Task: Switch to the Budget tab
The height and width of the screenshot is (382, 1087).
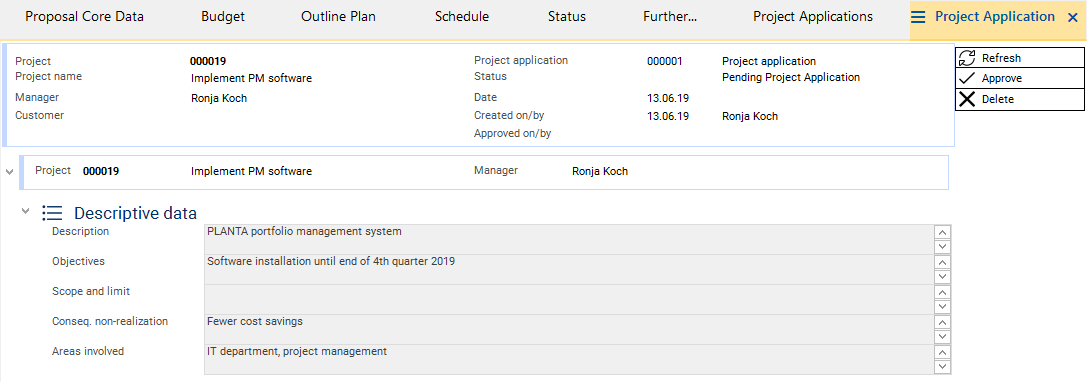Action: coord(223,17)
